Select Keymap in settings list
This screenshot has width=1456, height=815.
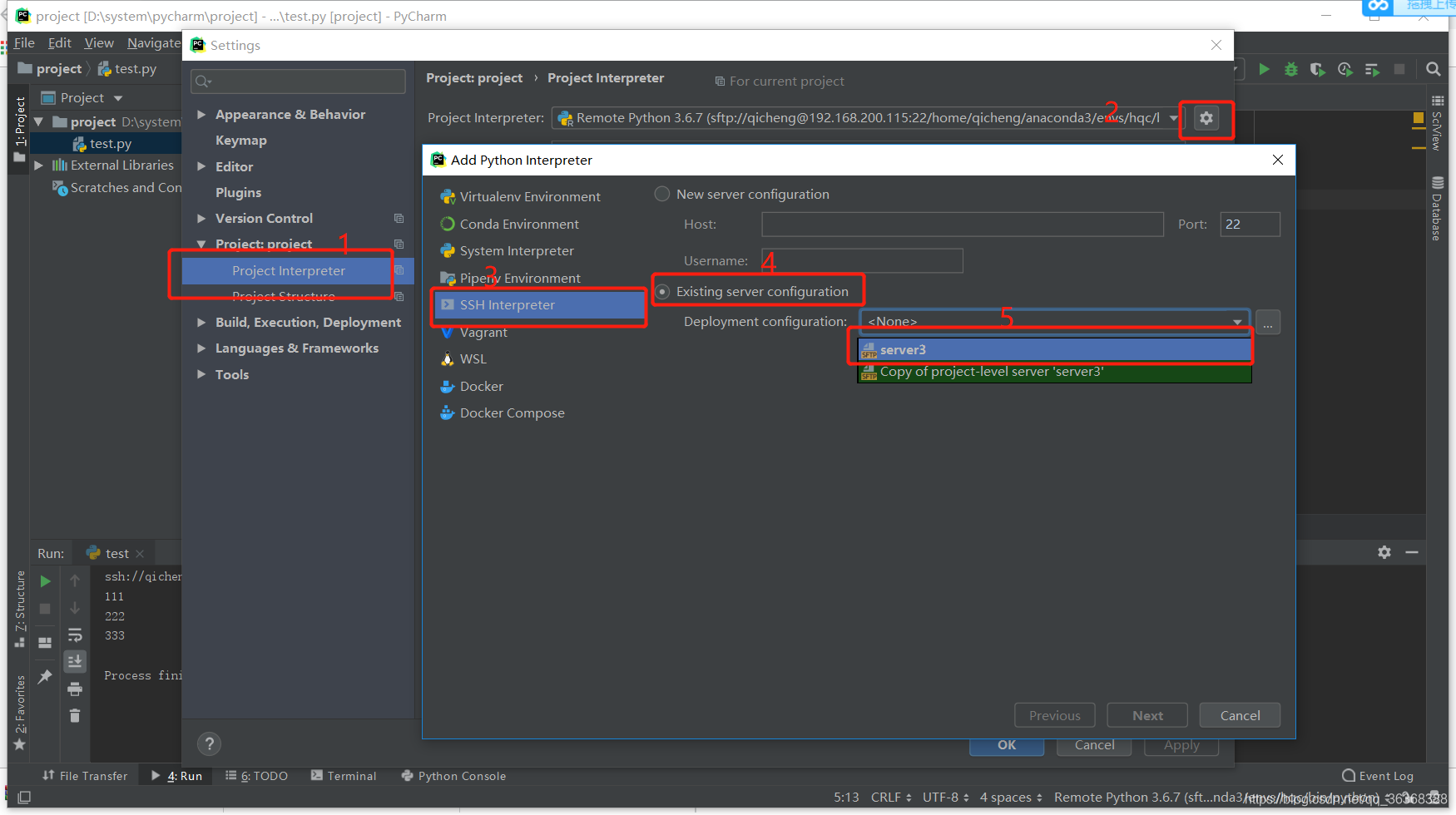[x=241, y=141]
